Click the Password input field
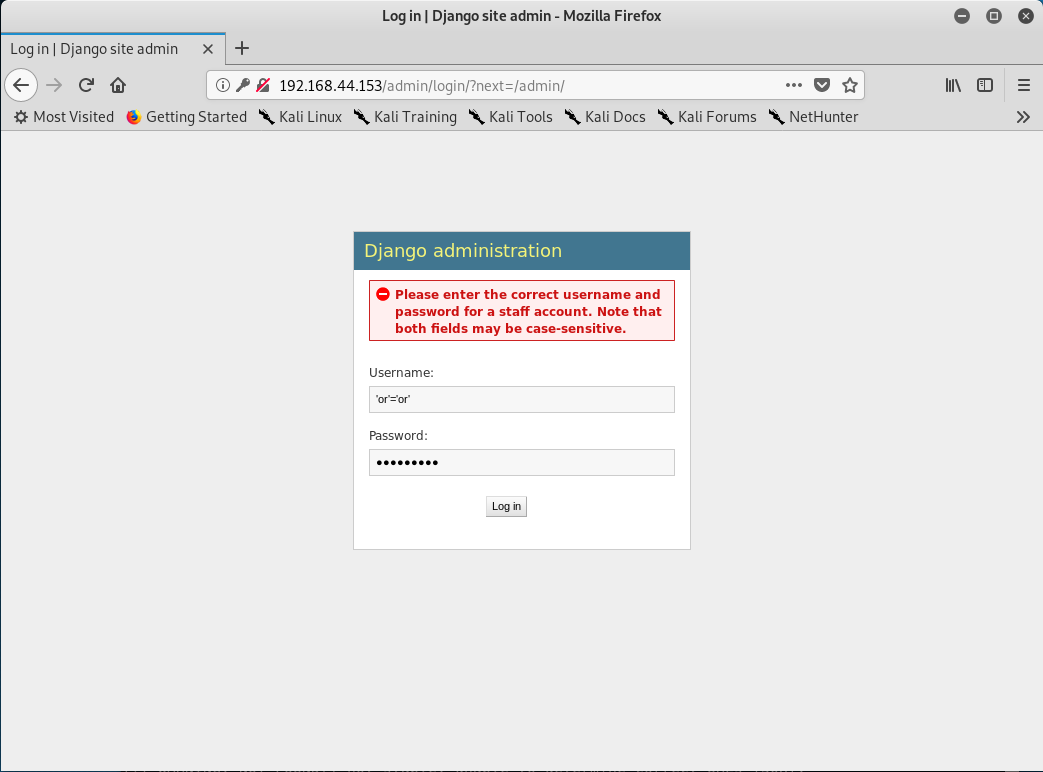 522,463
